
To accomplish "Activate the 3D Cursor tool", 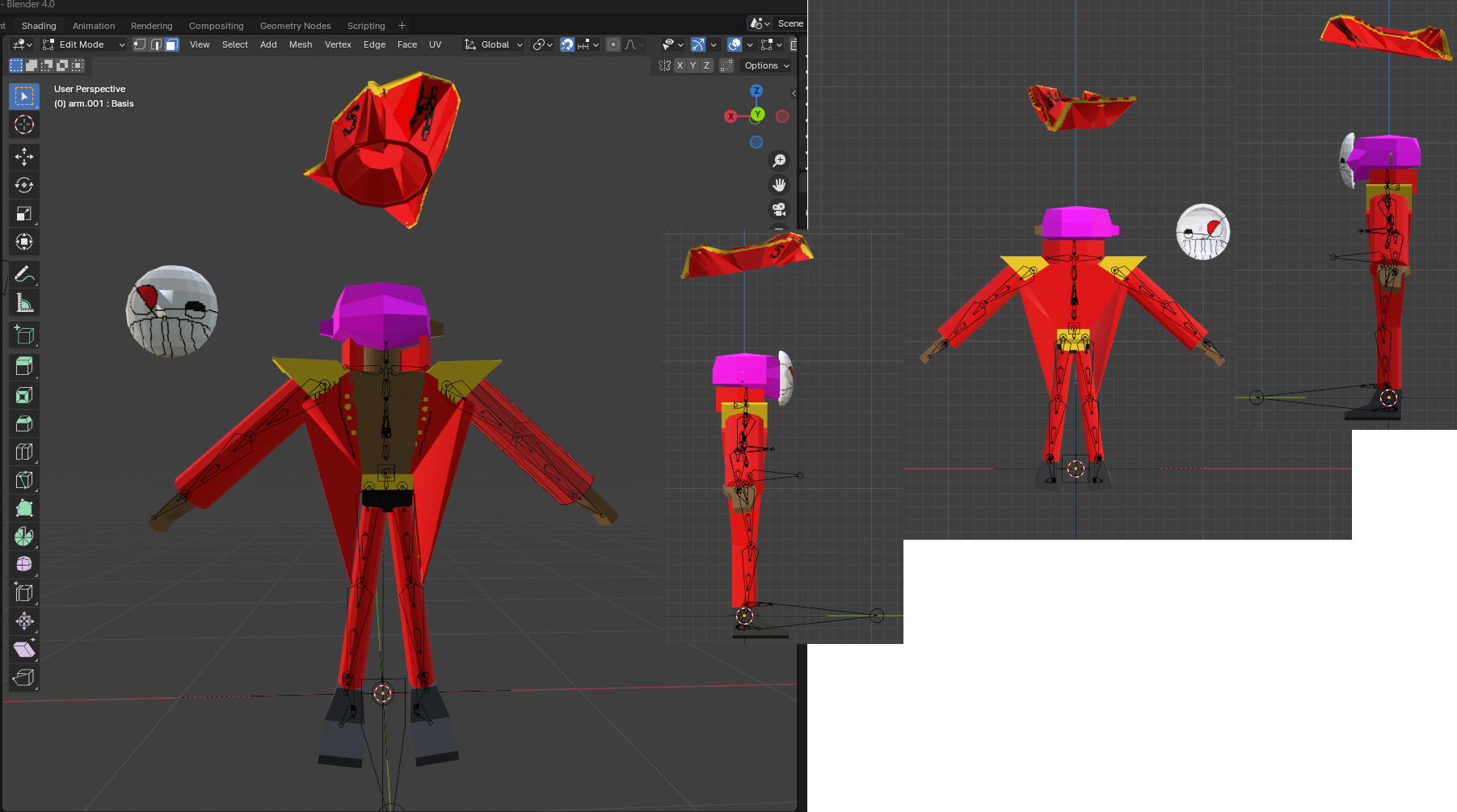I will [24, 124].
